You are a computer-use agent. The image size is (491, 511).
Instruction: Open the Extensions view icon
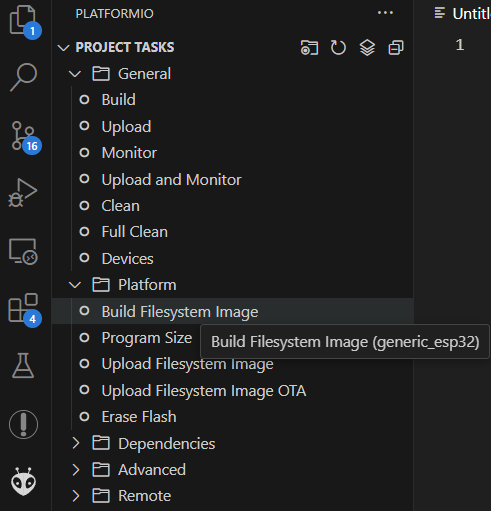[23, 309]
